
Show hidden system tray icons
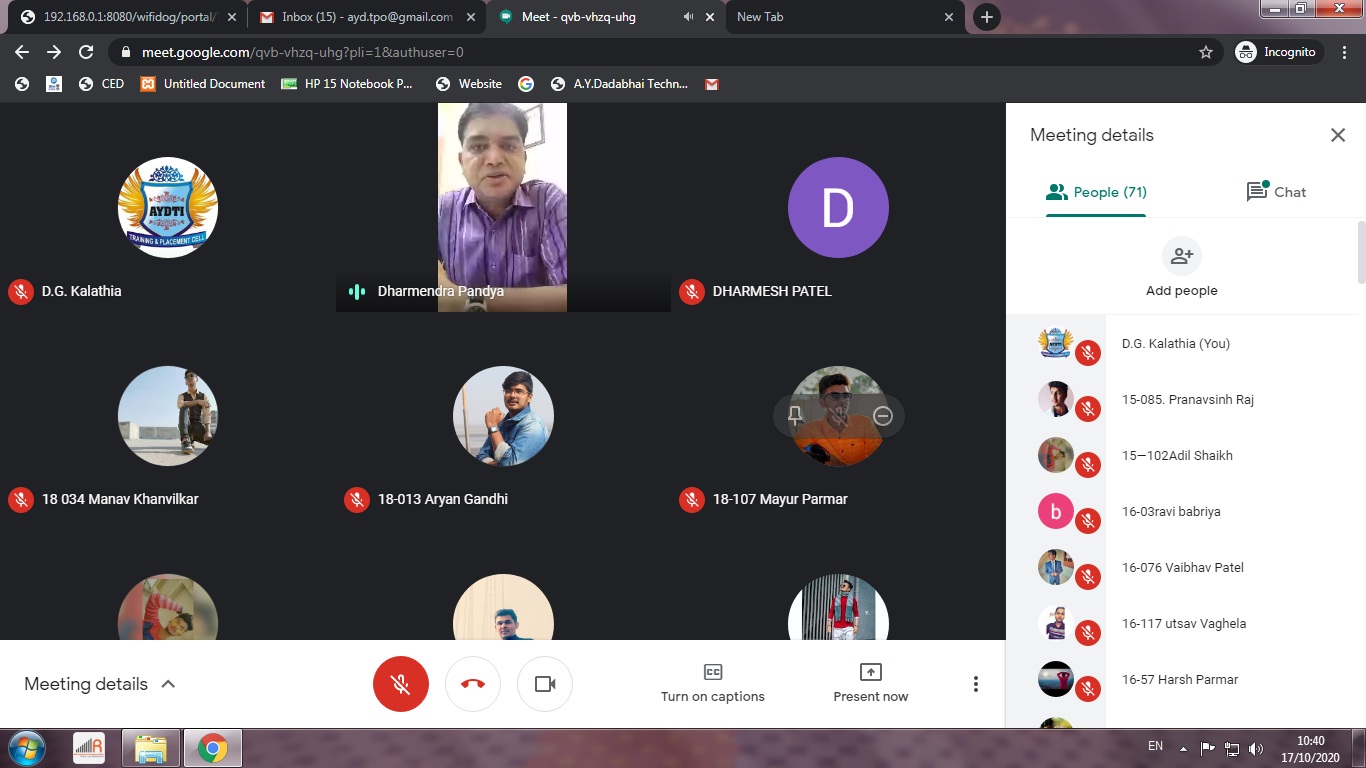[x=1184, y=748]
